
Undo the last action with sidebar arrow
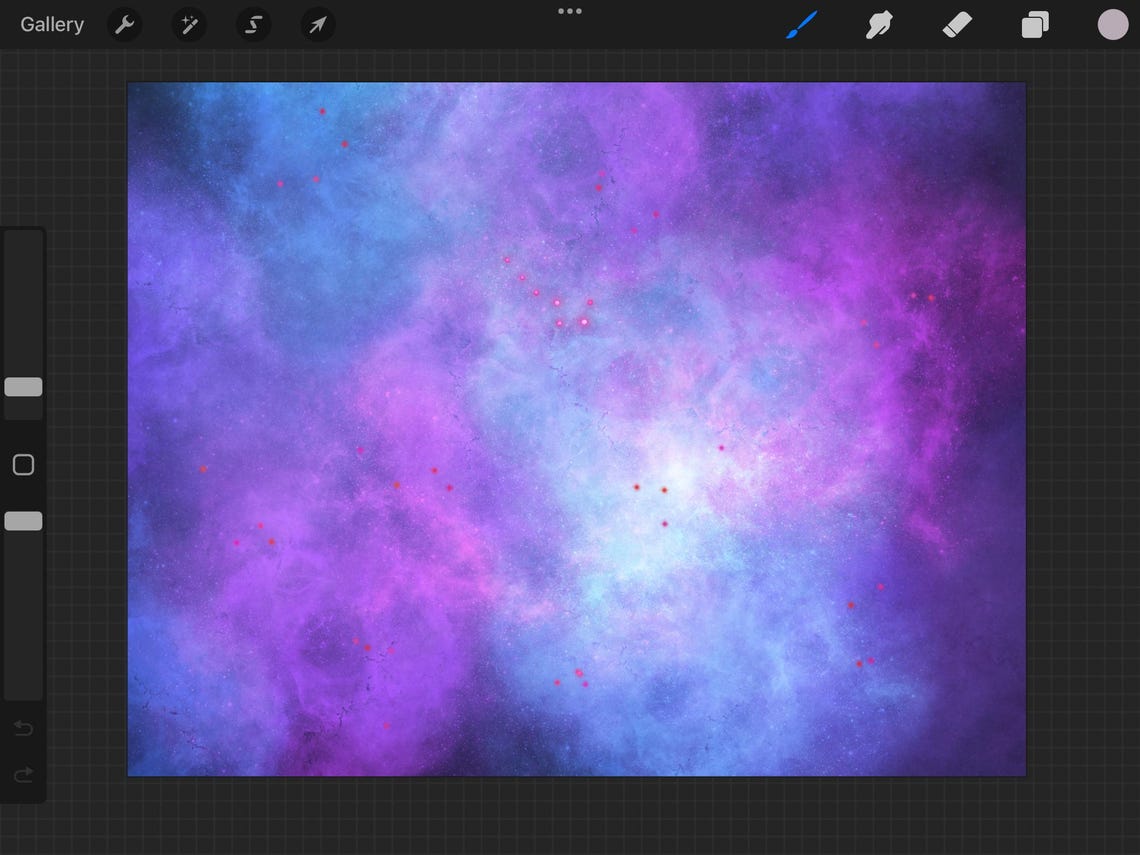click(23, 728)
